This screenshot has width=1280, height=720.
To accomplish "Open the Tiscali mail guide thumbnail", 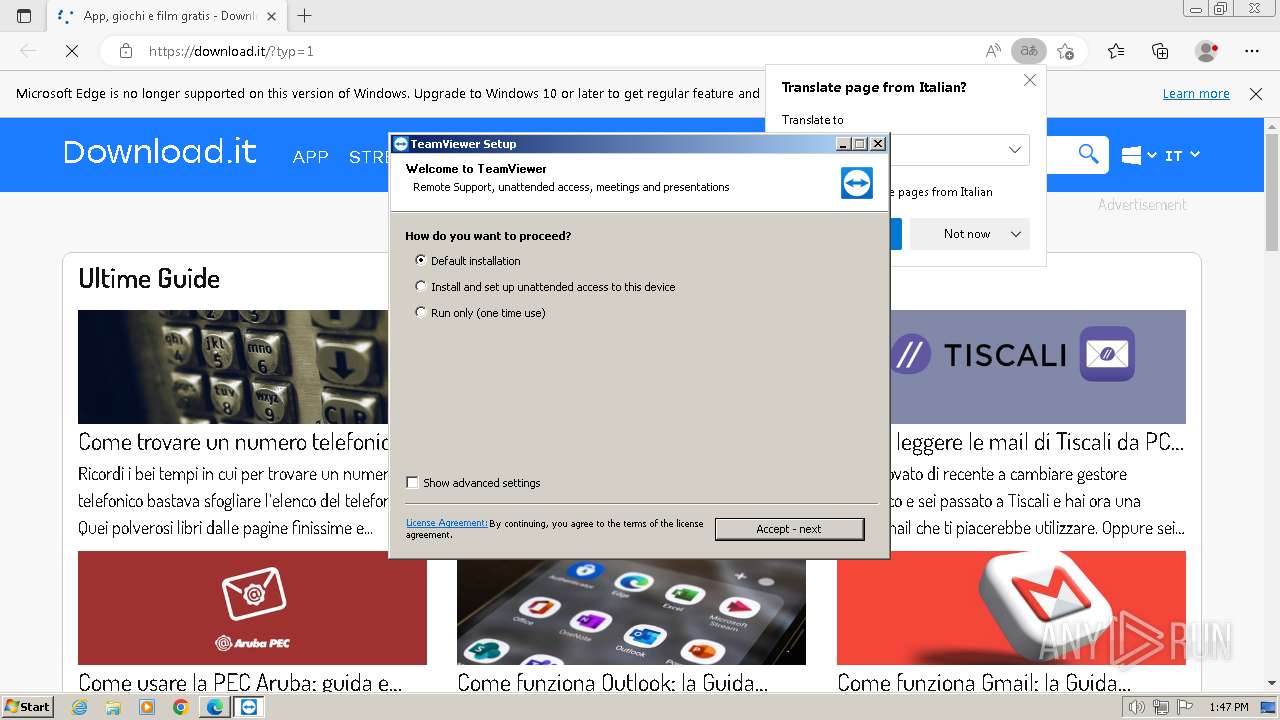I will coord(1036,367).
